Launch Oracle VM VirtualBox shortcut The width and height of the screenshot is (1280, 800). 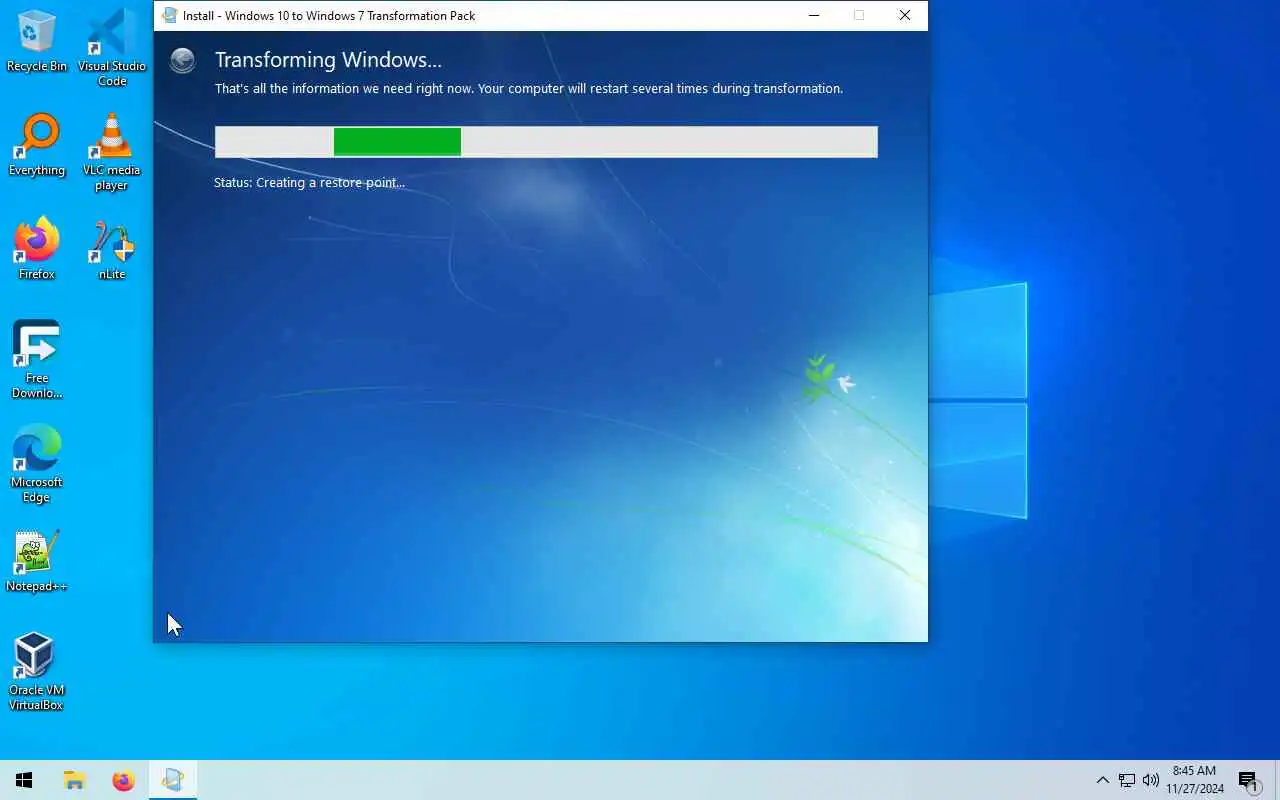coord(37,672)
